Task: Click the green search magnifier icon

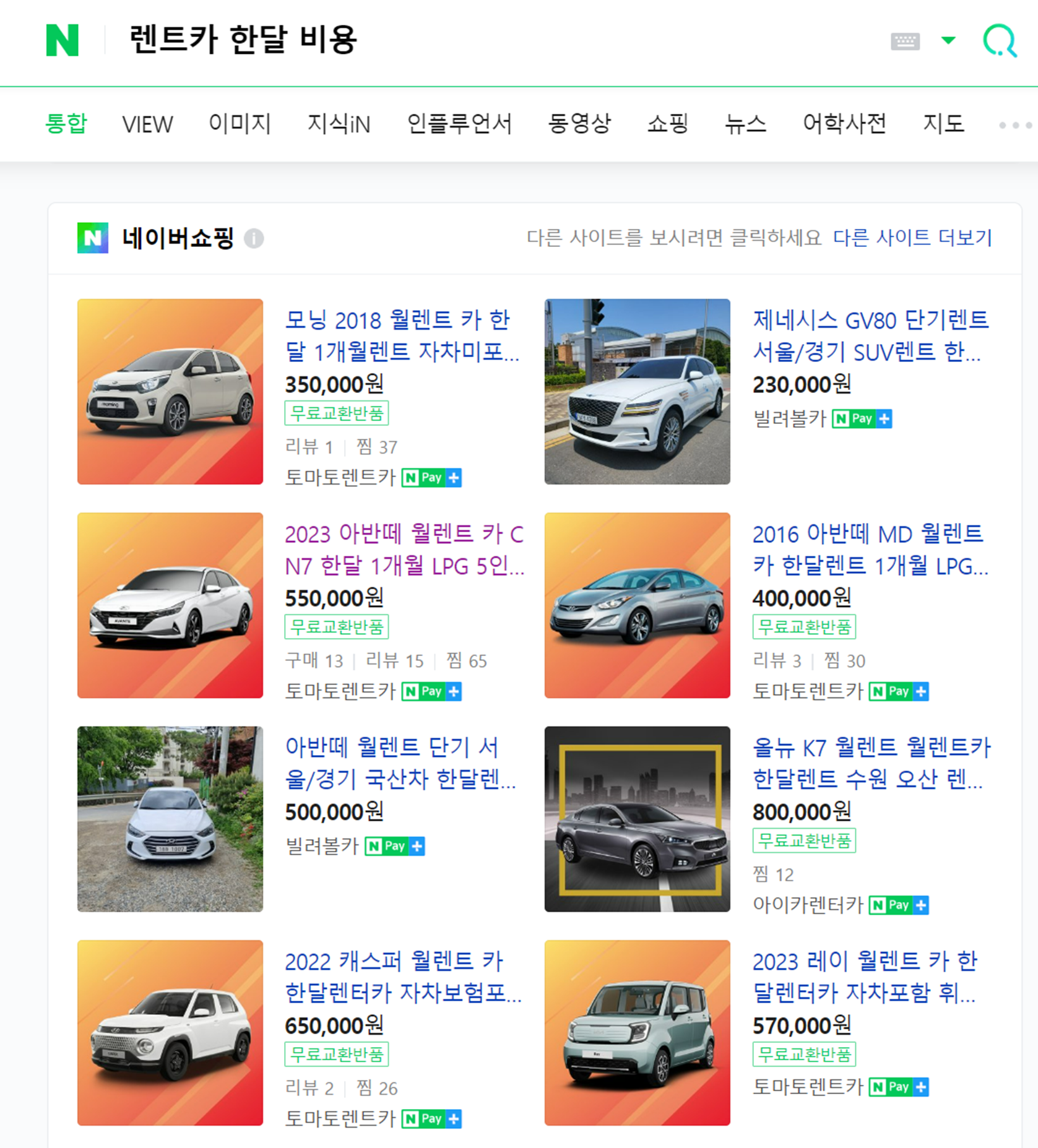Action: (x=1000, y=41)
